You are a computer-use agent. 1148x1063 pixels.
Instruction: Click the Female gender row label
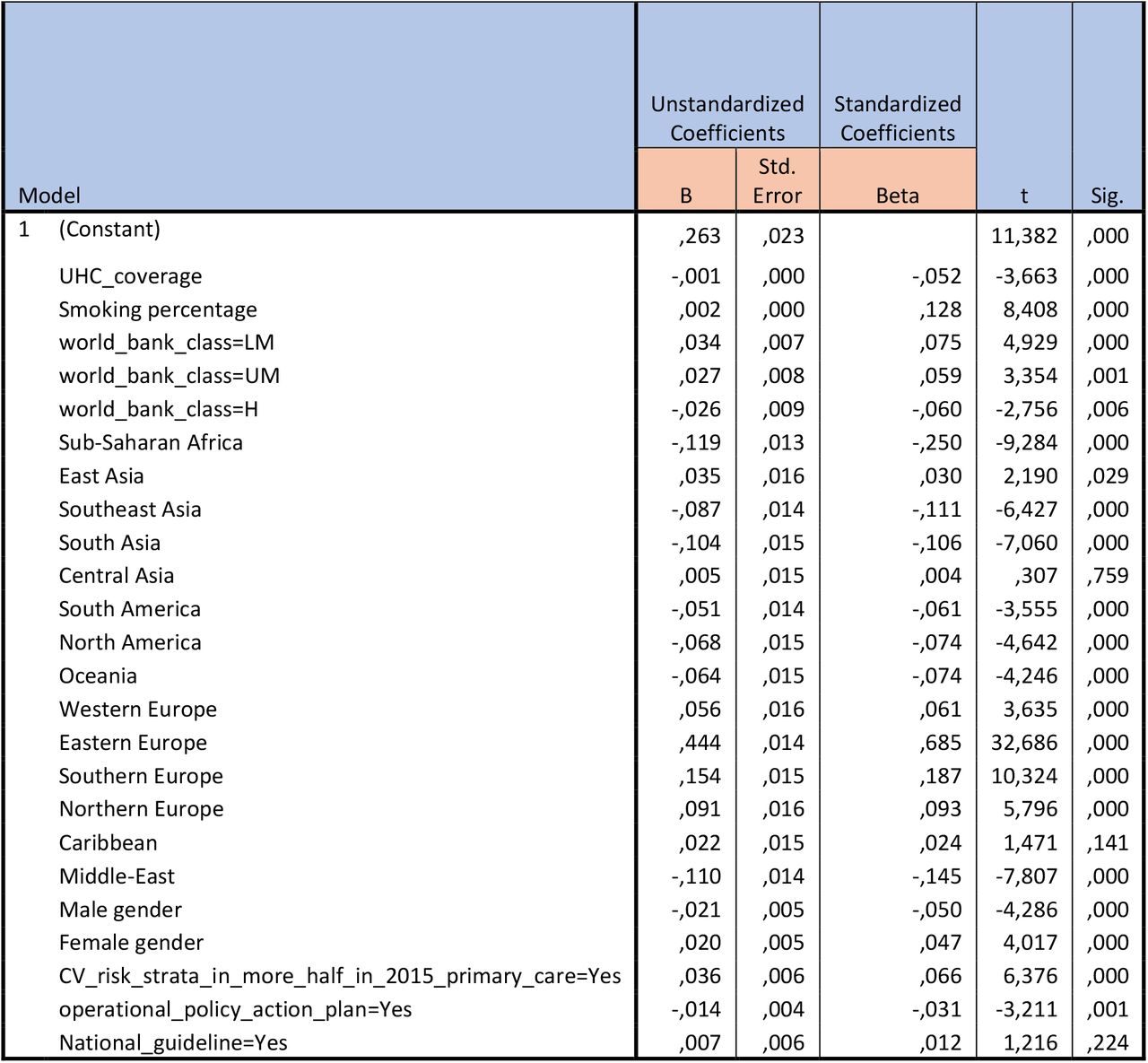click(131, 943)
